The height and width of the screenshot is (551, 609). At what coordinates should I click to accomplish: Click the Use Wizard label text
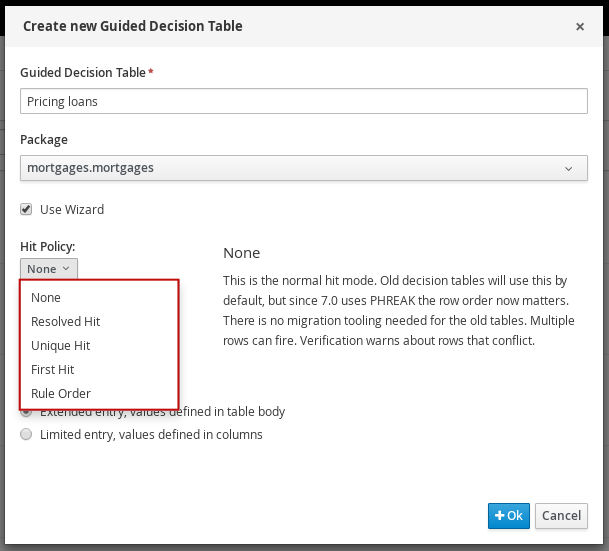(x=72, y=210)
